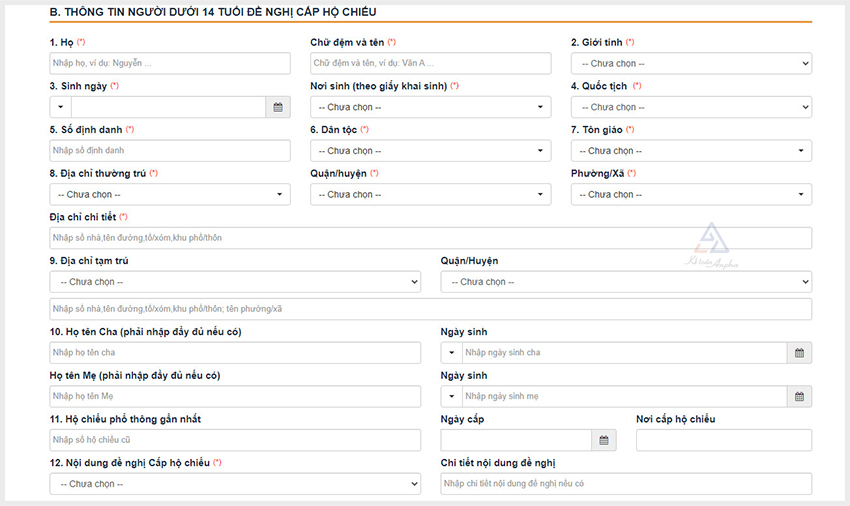Screen dimensions: 850x506
Task: Expand the Dân tộc dropdown
Action: pos(430,151)
